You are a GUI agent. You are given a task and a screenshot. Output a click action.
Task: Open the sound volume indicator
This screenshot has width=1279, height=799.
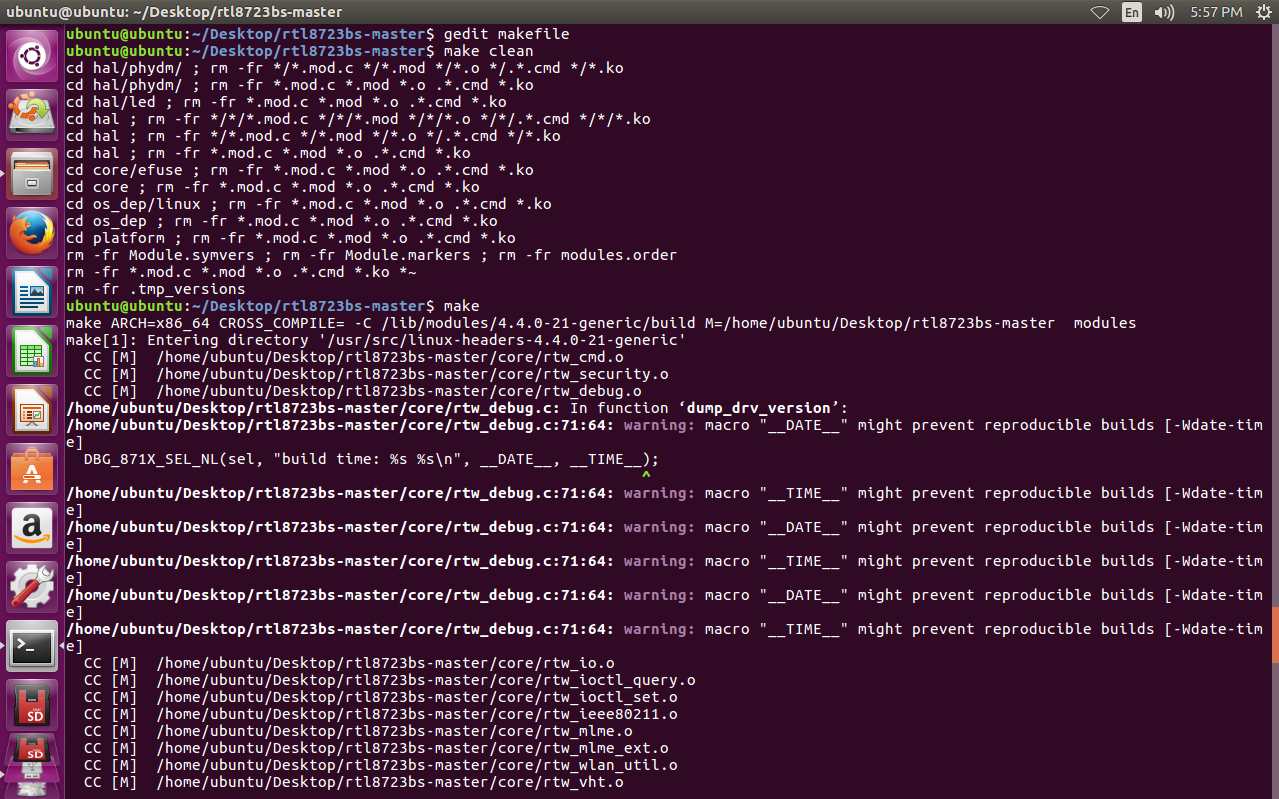click(x=1164, y=12)
